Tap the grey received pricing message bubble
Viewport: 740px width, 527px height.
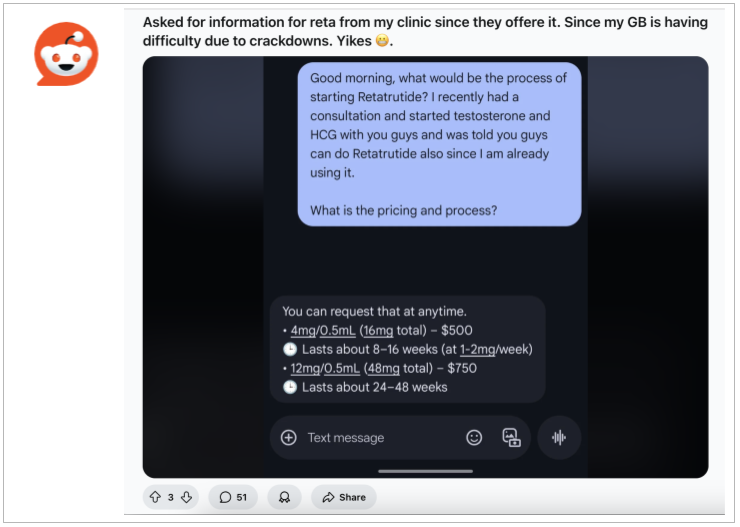(408, 349)
